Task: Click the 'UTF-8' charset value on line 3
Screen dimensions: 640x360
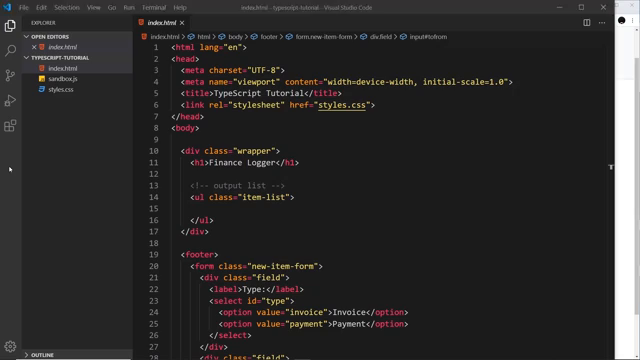Action: pyautogui.click(x=263, y=71)
